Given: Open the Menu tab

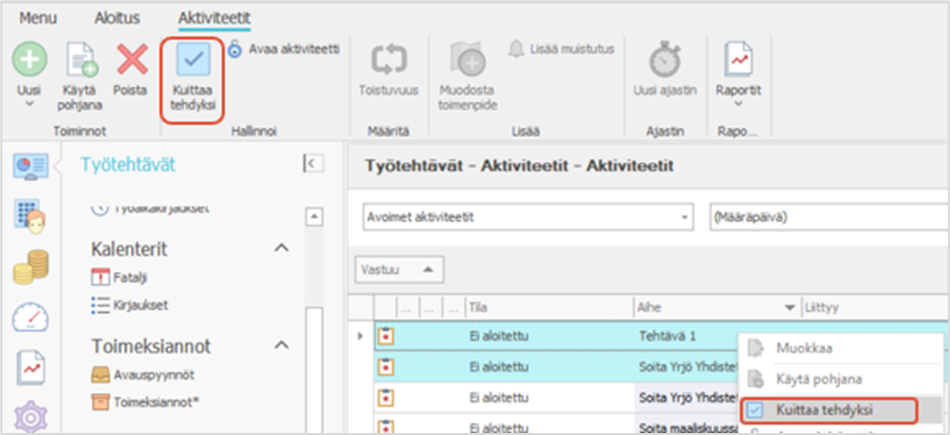Looking at the screenshot, I should pos(38,18).
